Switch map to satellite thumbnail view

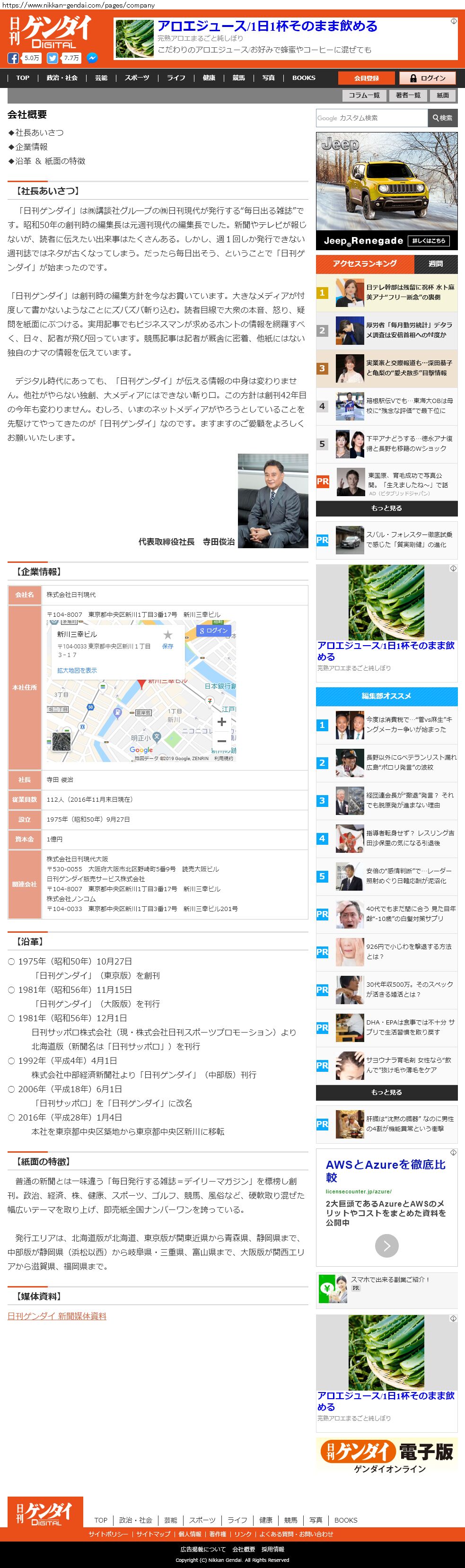click(61, 741)
